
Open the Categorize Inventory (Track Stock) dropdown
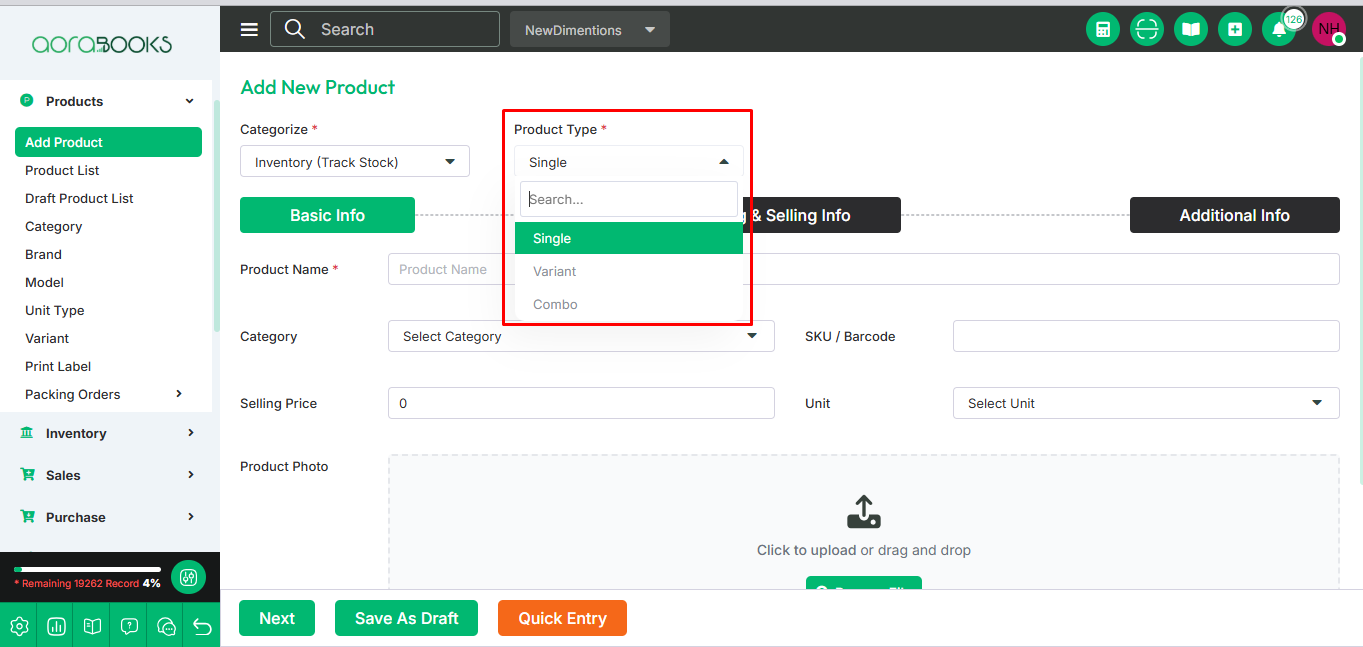coord(355,162)
